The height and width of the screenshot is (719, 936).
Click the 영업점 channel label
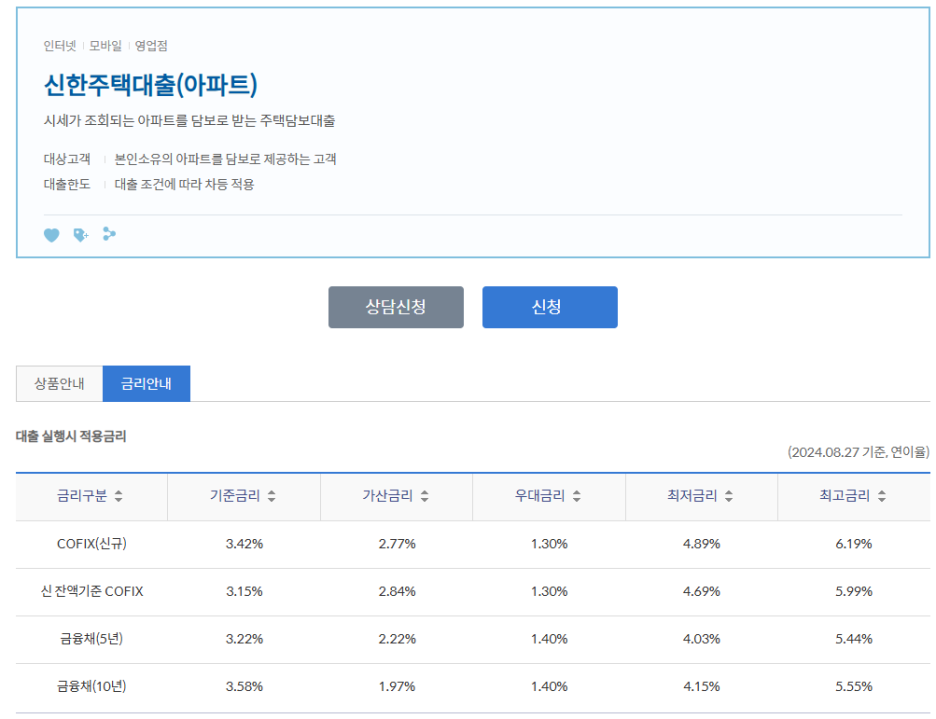151,46
